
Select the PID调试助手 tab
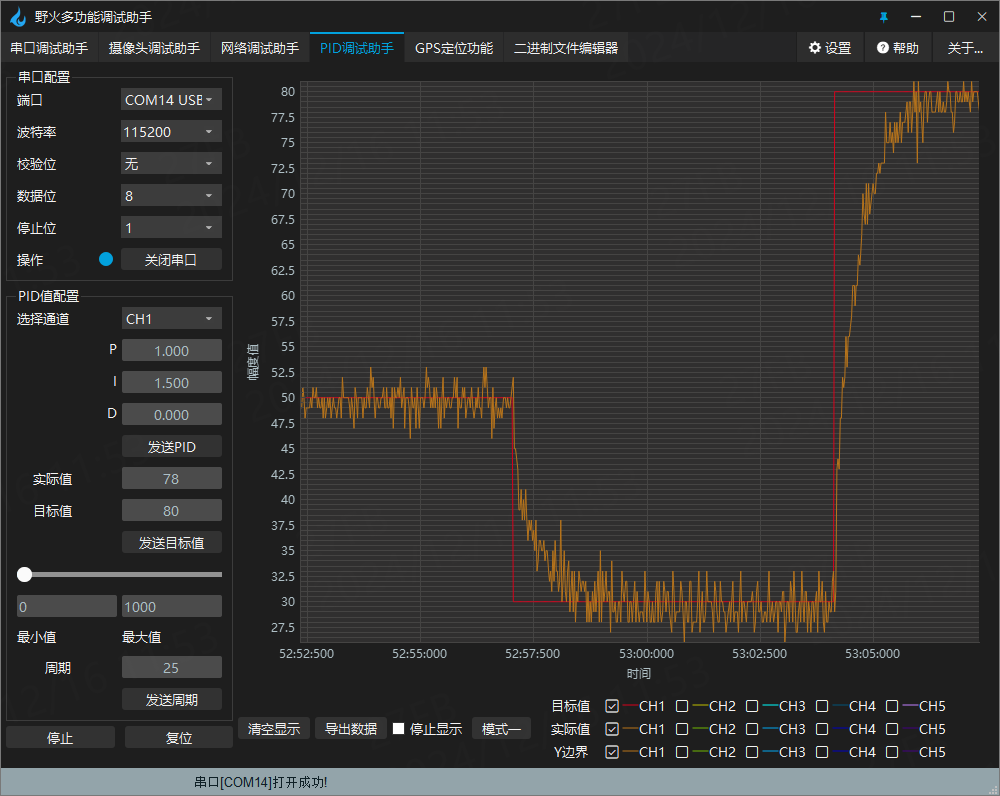pos(357,48)
